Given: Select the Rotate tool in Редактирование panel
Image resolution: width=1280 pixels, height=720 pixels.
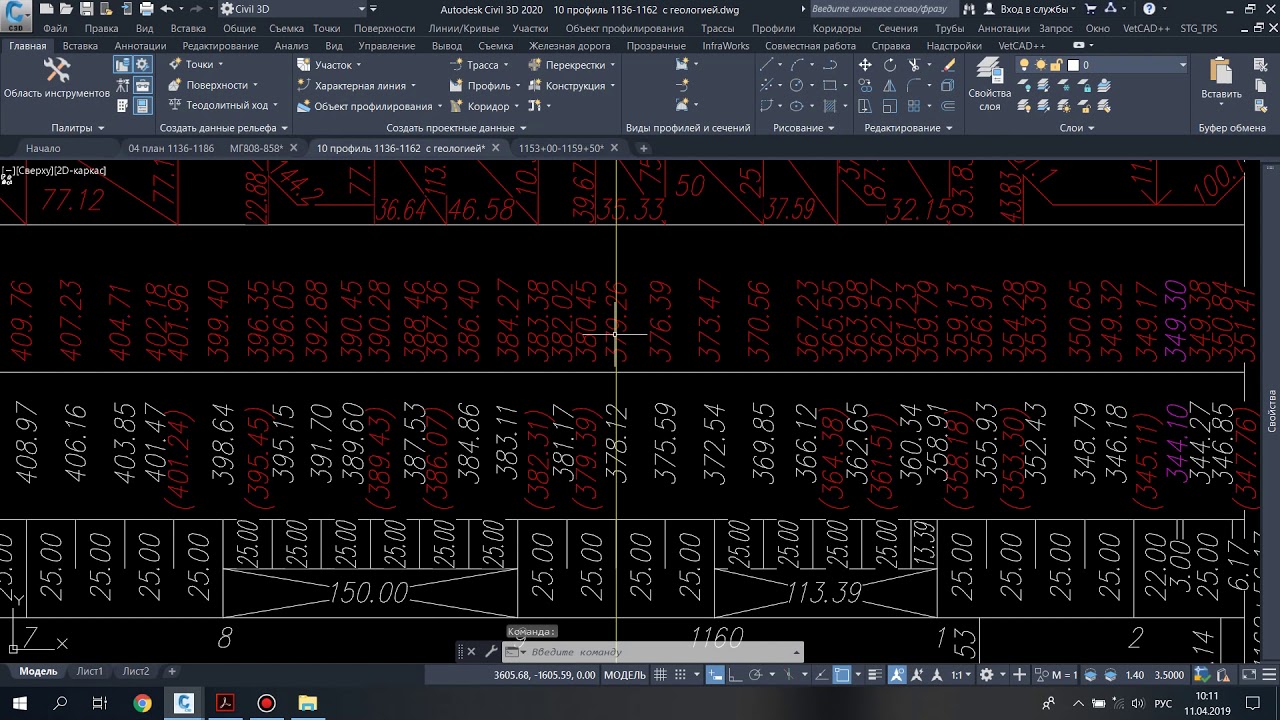Looking at the screenshot, I should coord(890,65).
